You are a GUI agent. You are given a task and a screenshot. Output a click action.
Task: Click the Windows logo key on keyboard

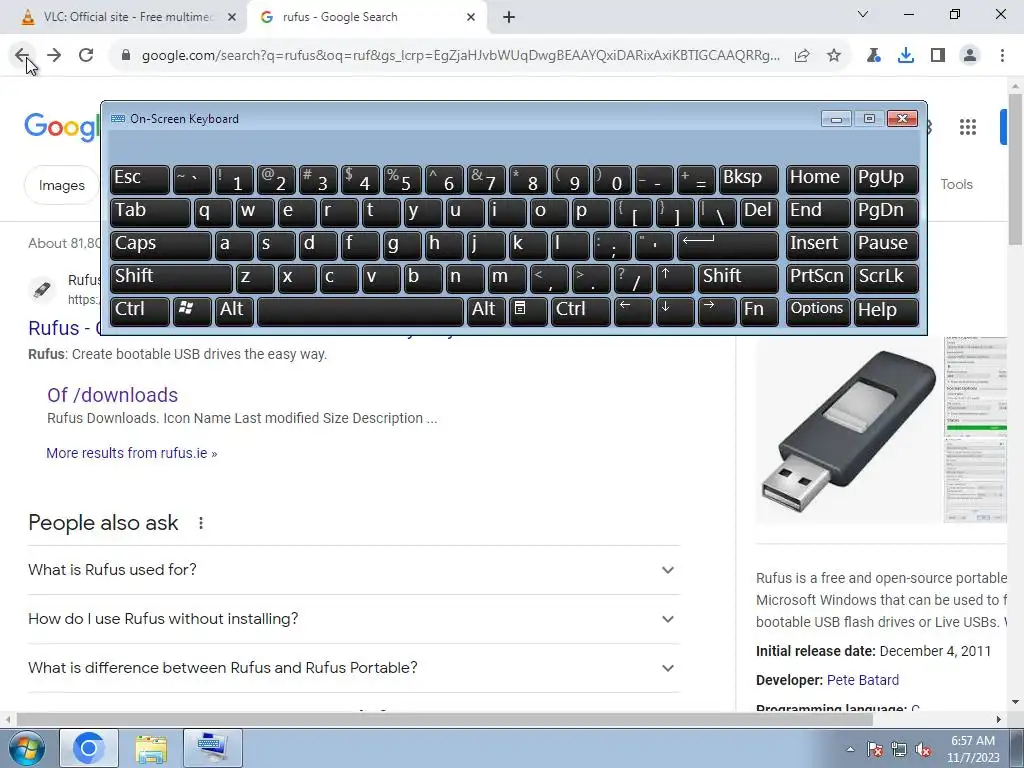click(x=192, y=311)
